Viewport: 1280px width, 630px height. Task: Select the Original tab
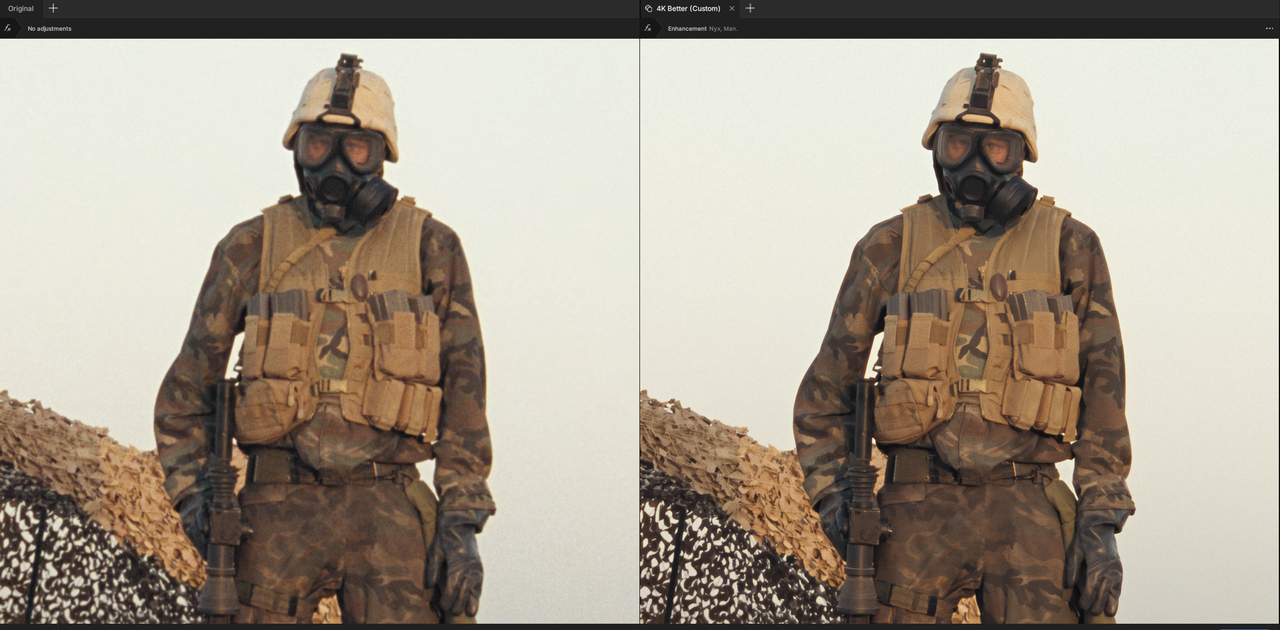coord(21,8)
